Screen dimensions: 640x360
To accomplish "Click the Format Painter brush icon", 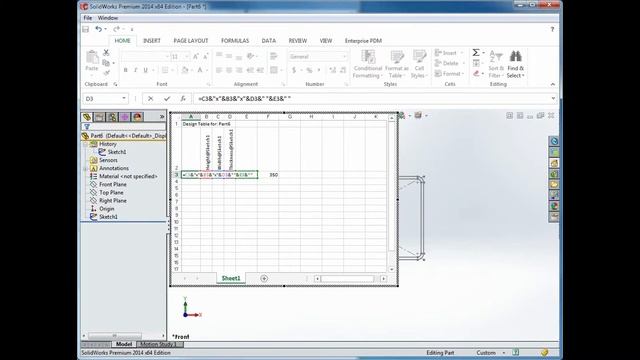I will point(107,73).
